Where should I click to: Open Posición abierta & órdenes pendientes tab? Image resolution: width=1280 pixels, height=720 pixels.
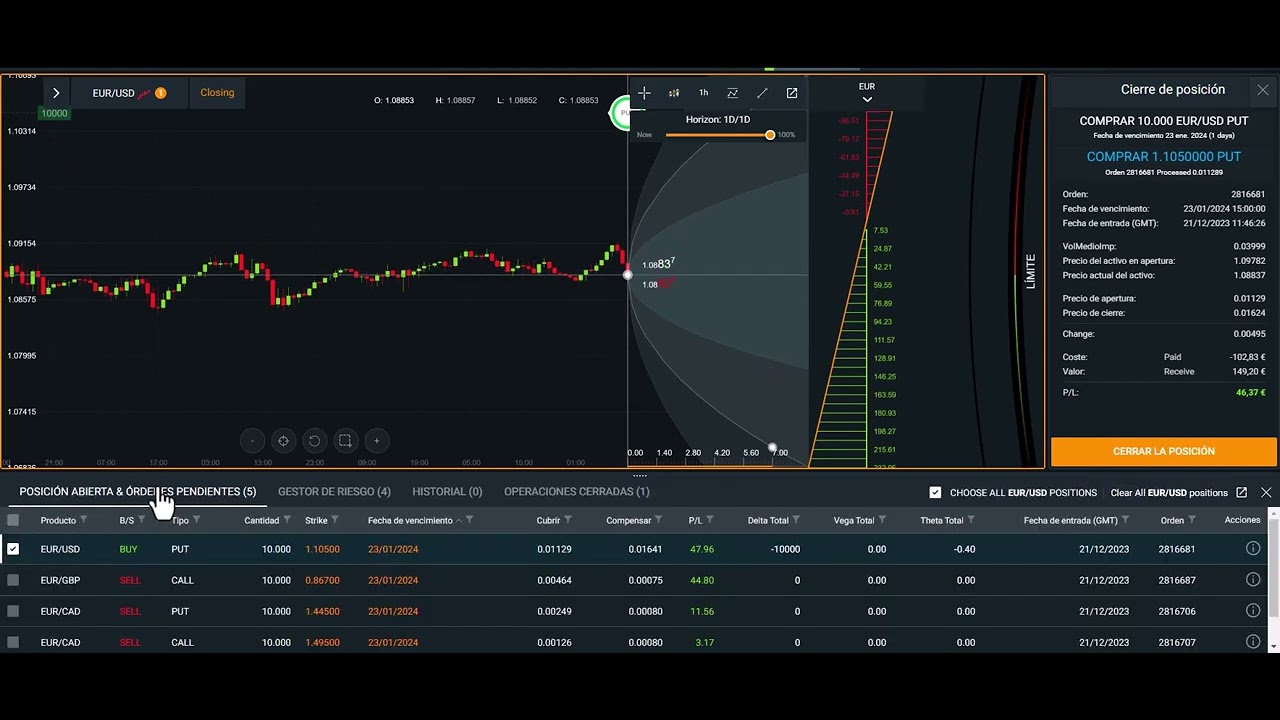pos(138,492)
